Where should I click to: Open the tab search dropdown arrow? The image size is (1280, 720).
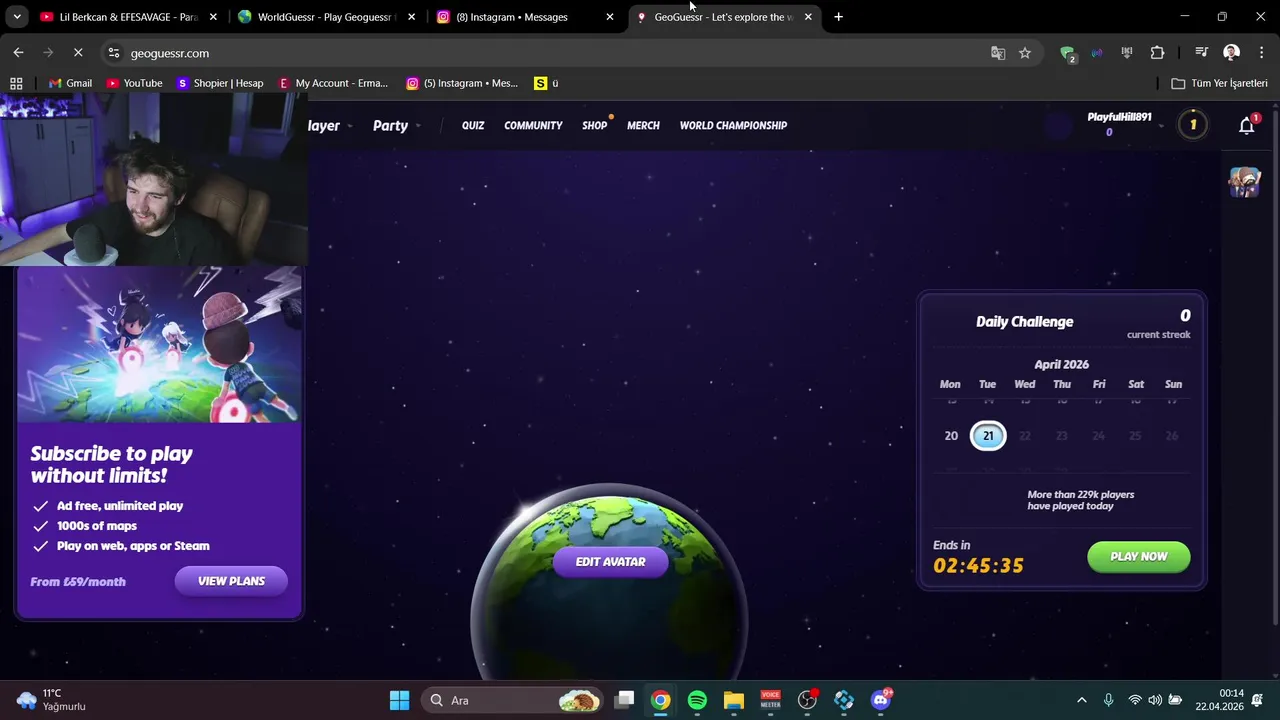[x=17, y=17]
